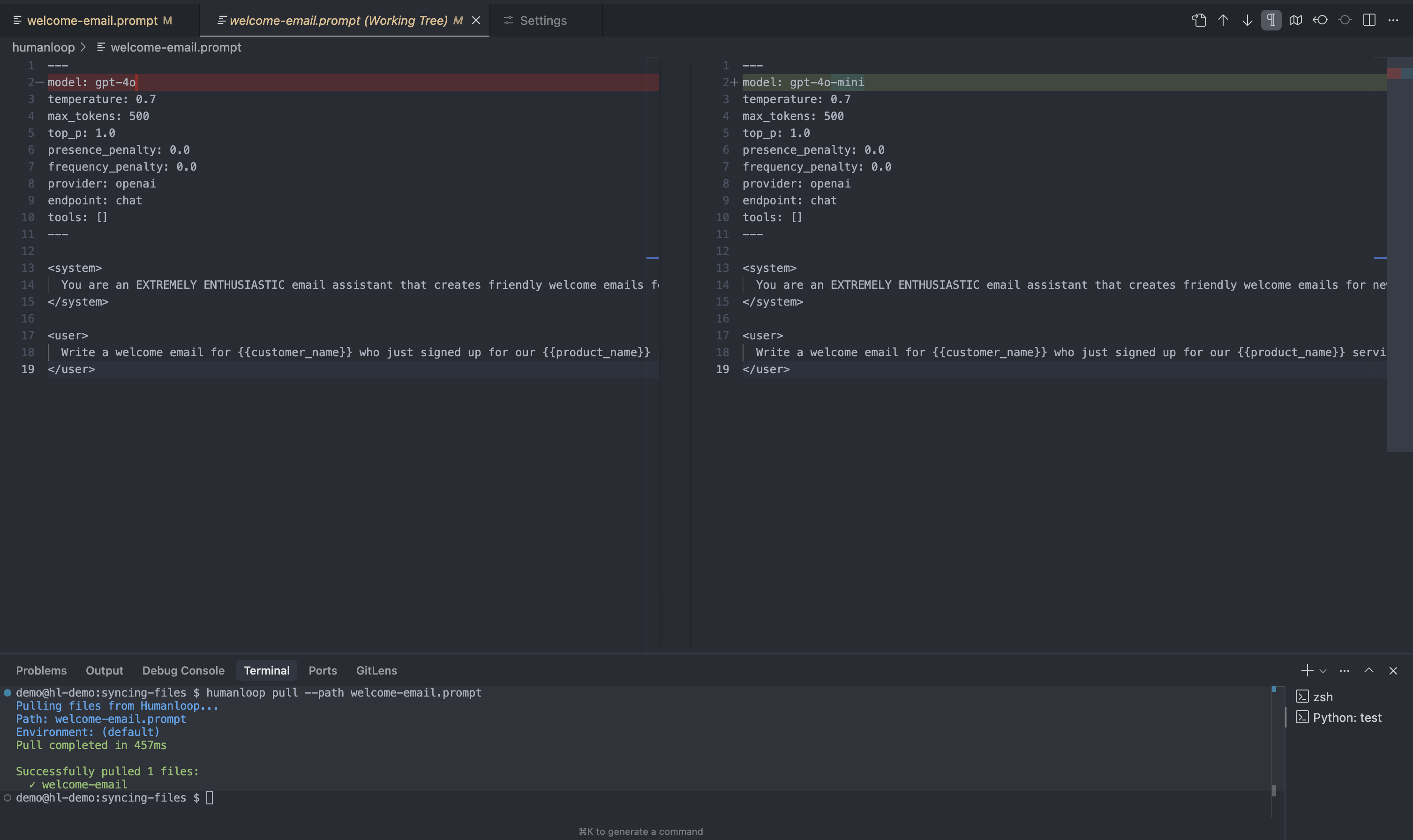Click '⌘K to generate a command' hint
This screenshot has width=1413, height=840.
tap(641, 832)
